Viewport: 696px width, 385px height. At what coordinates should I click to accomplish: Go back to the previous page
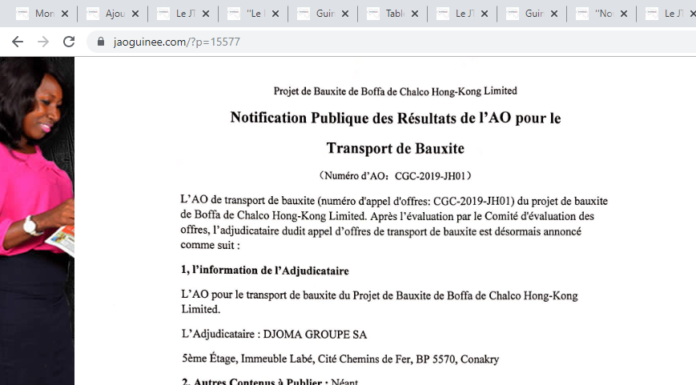[17, 42]
